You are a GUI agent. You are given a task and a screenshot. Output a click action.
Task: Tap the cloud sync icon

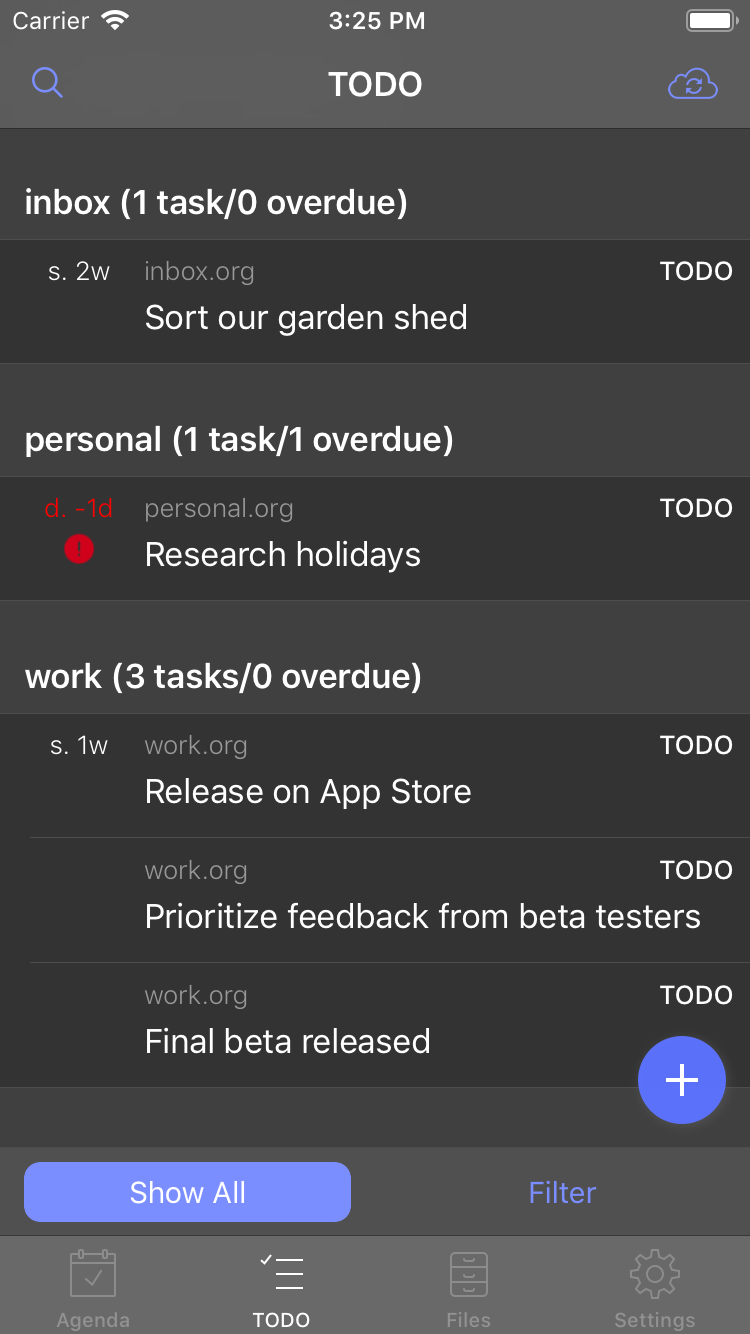[x=693, y=84]
